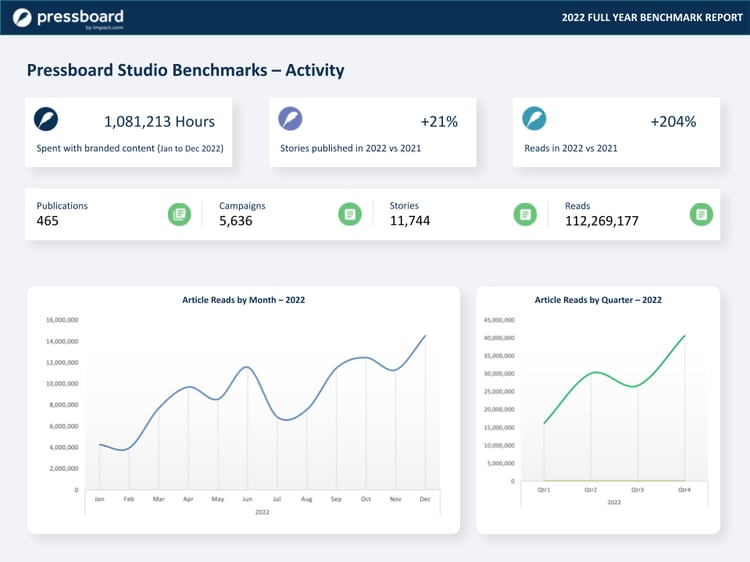Image resolution: width=750 pixels, height=562 pixels.
Task: Click the 'Reads' label in stats row
Action: [577, 206]
